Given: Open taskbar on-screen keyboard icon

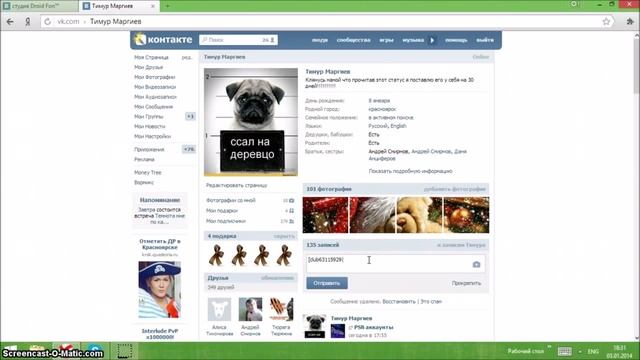Looking at the screenshot, I should click(564, 351).
